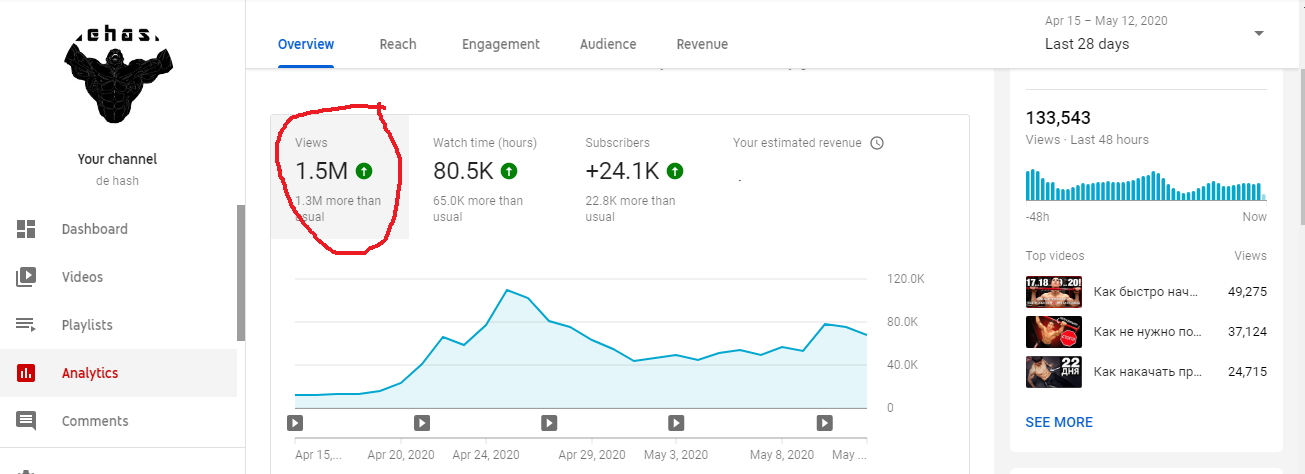Image resolution: width=1305 pixels, height=474 pixels.
Task: Click the left sidebar scrollbar
Action: click(240, 272)
